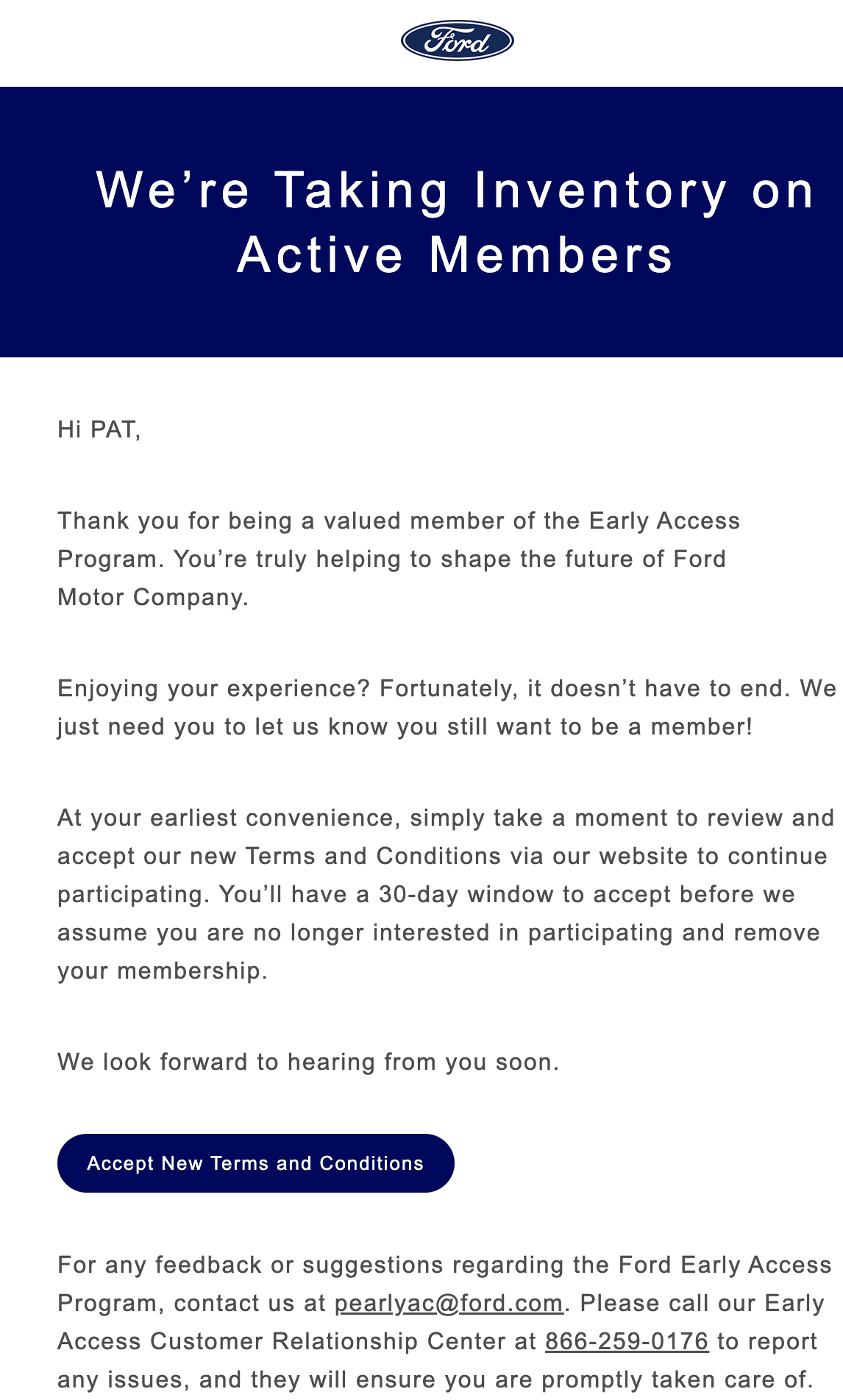Click the Ford oval logo
The height and width of the screenshot is (1400, 843).
click(x=457, y=40)
